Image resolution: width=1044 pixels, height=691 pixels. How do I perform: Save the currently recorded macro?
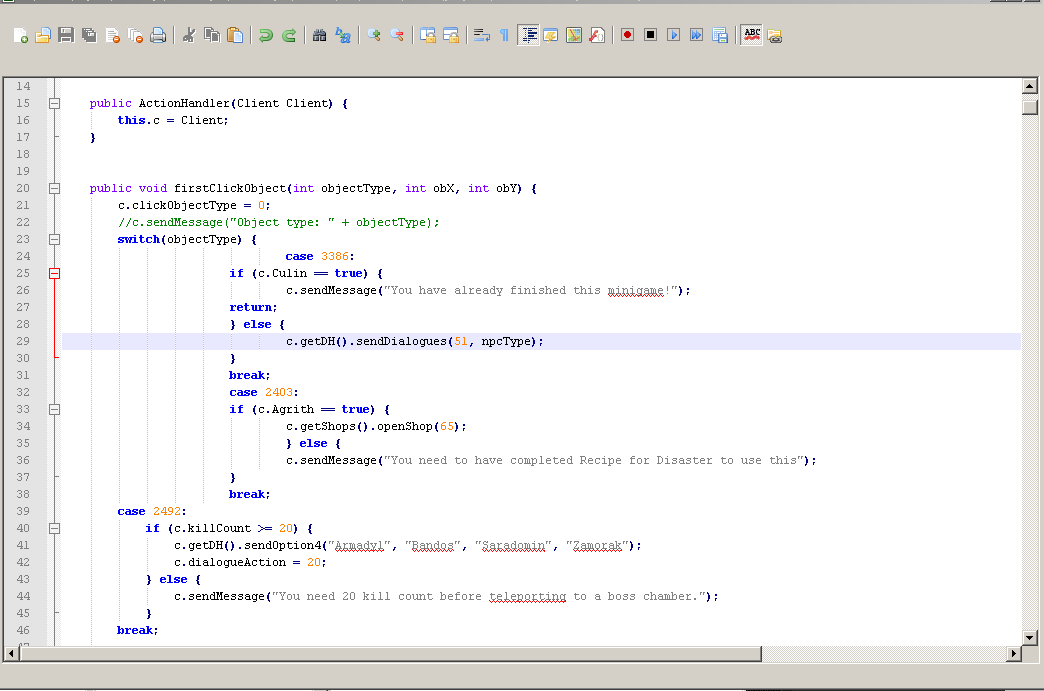point(720,35)
